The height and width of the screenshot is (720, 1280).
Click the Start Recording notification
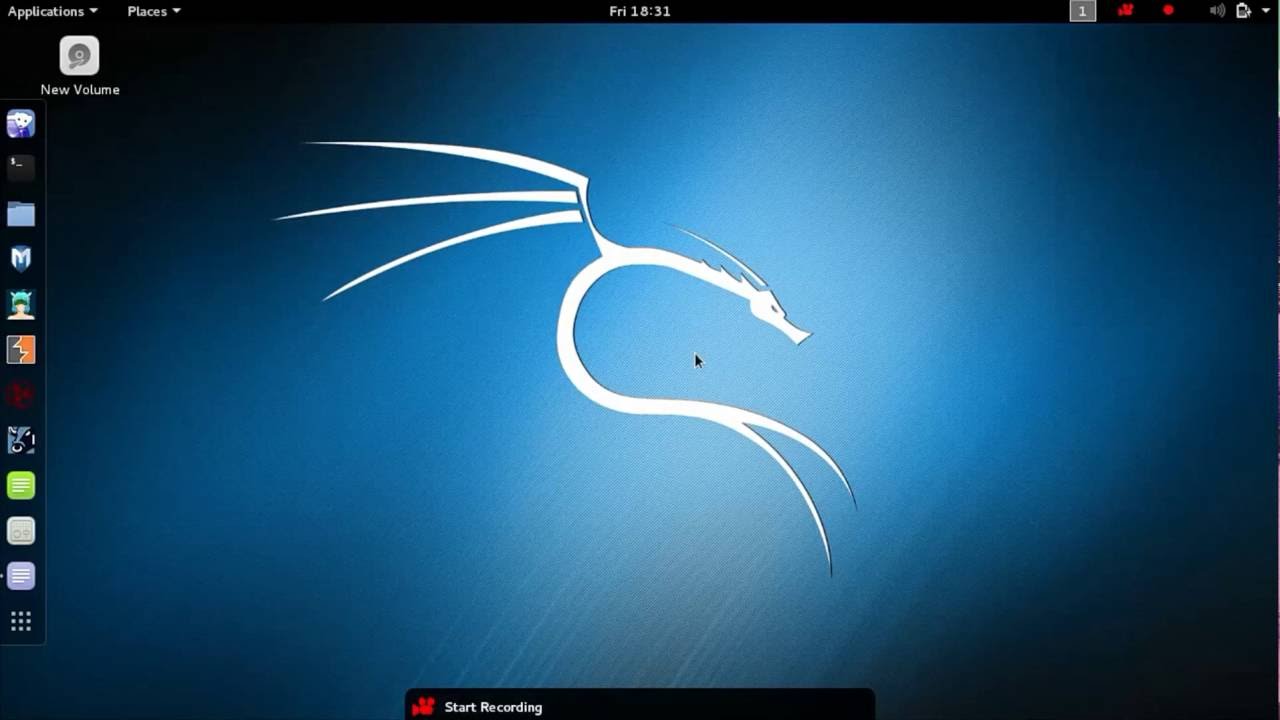coord(640,706)
